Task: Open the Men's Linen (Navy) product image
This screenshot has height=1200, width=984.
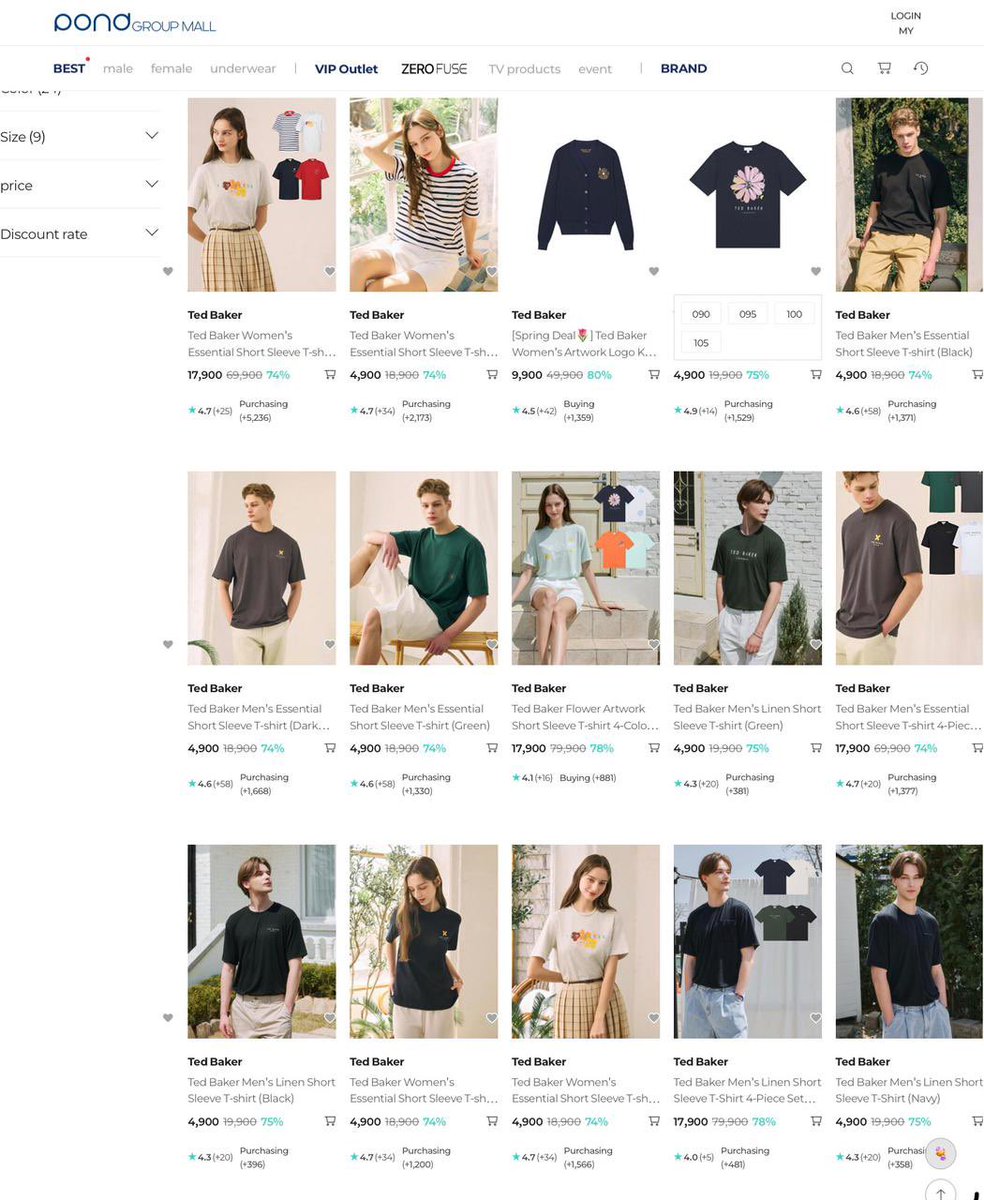Action: pyautogui.click(x=909, y=941)
